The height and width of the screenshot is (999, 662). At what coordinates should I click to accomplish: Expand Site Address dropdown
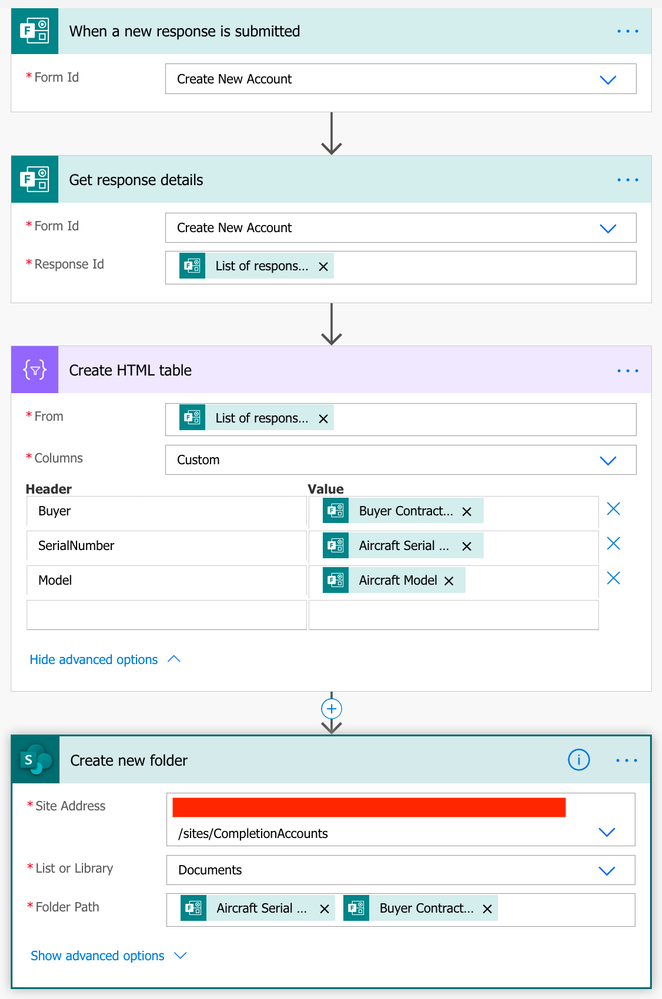pos(607,832)
